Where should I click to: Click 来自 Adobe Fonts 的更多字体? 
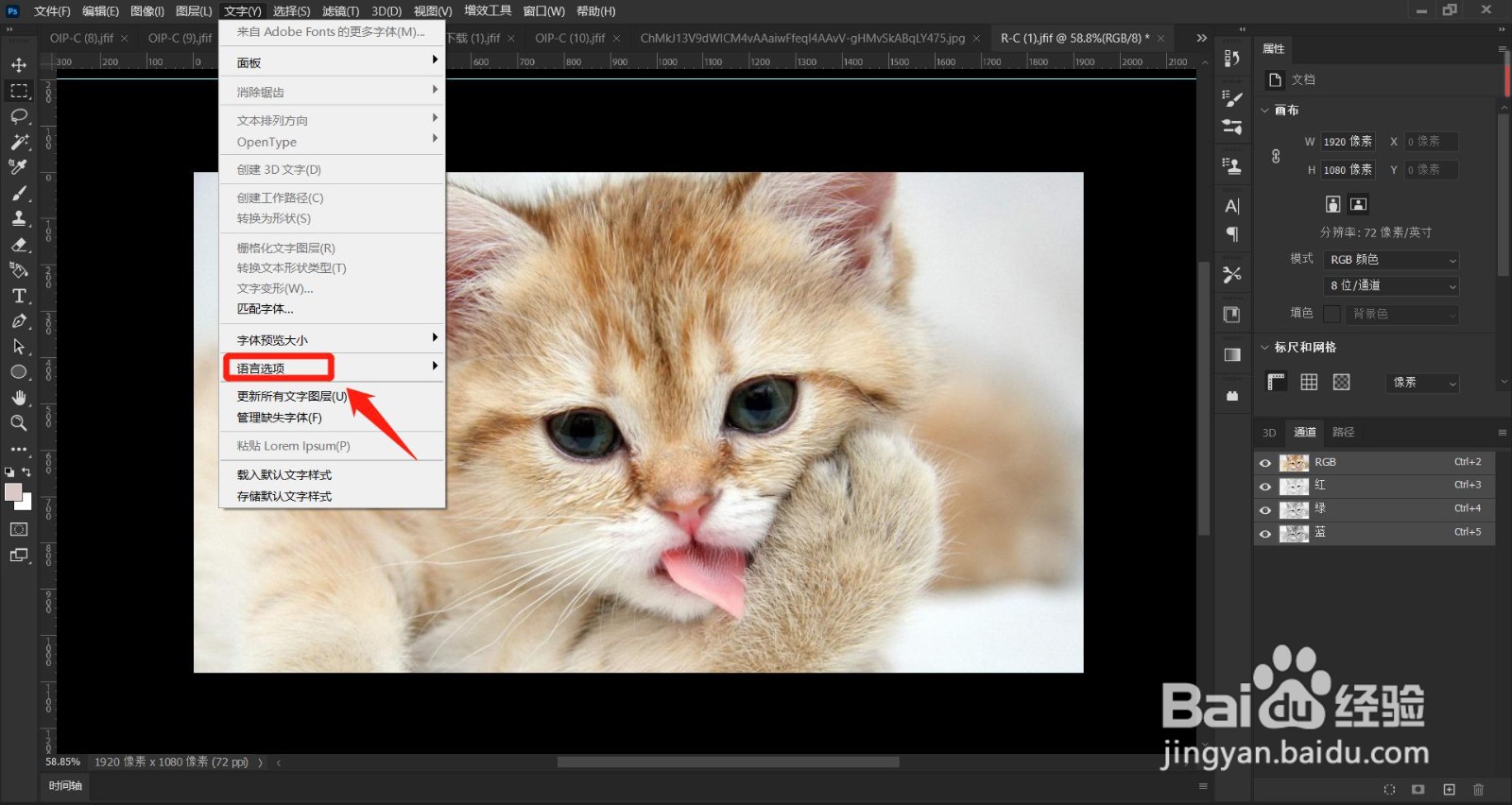click(333, 32)
